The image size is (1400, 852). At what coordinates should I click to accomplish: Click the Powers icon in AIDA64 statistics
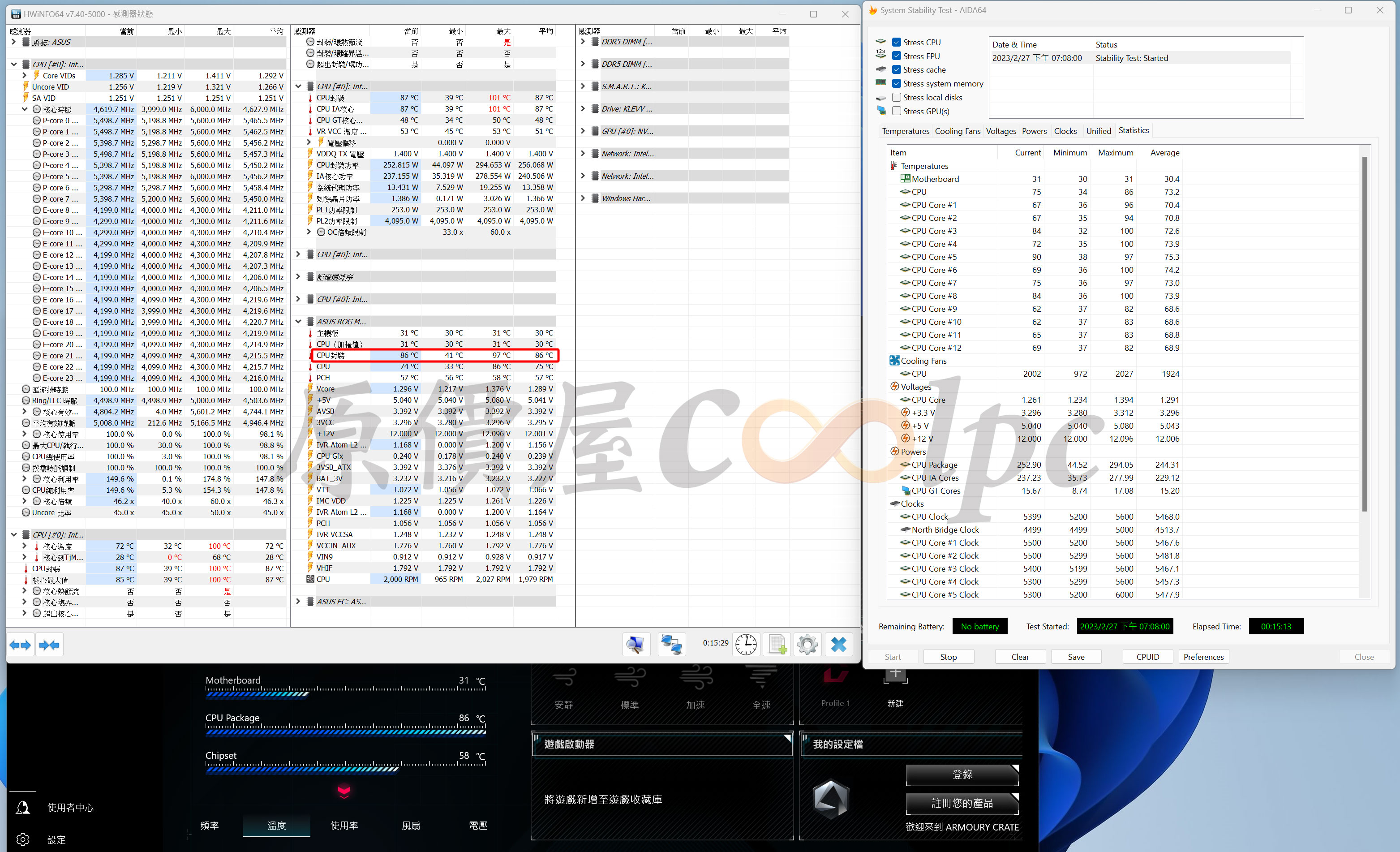894,451
